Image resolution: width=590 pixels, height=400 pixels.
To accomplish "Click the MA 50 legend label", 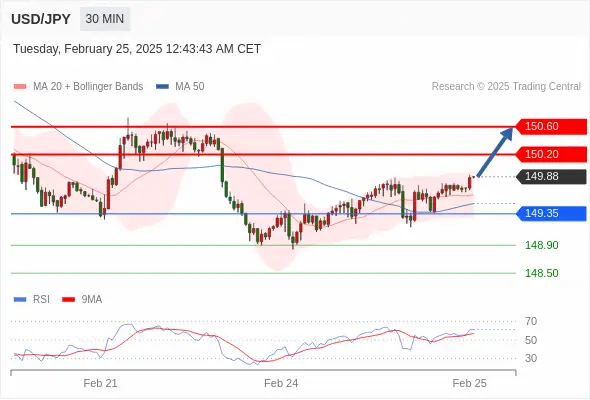I will coord(190,87).
